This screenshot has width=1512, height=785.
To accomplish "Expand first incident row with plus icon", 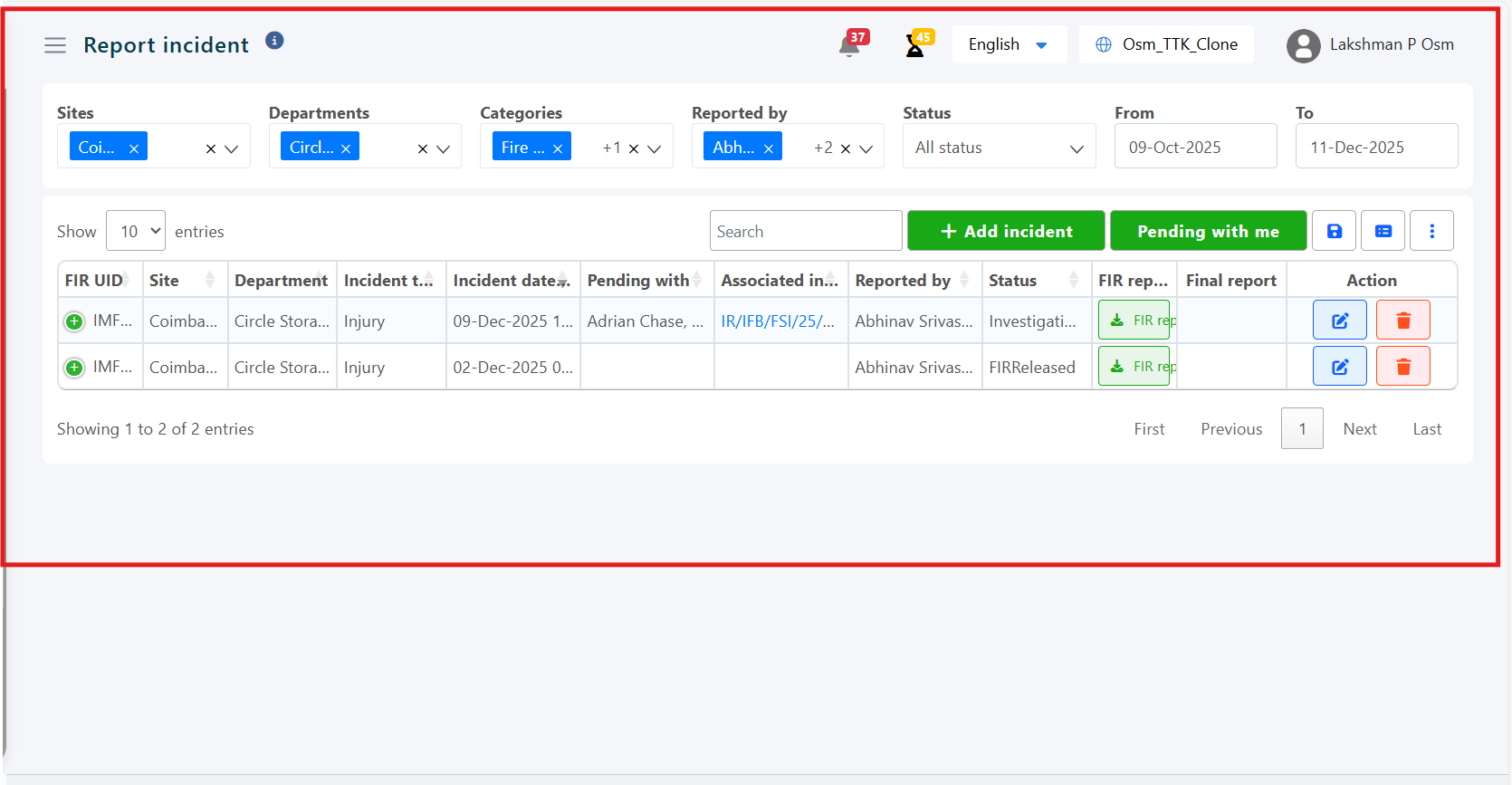I will point(74,321).
